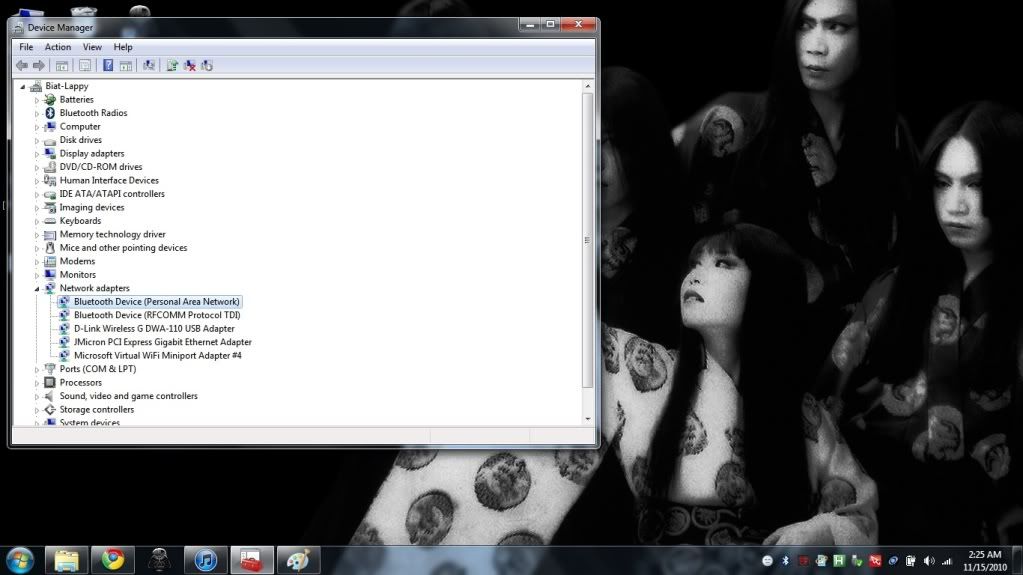Image resolution: width=1023 pixels, height=575 pixels.
Task: Expand the Display adapters category
Action: pos(37,154)
